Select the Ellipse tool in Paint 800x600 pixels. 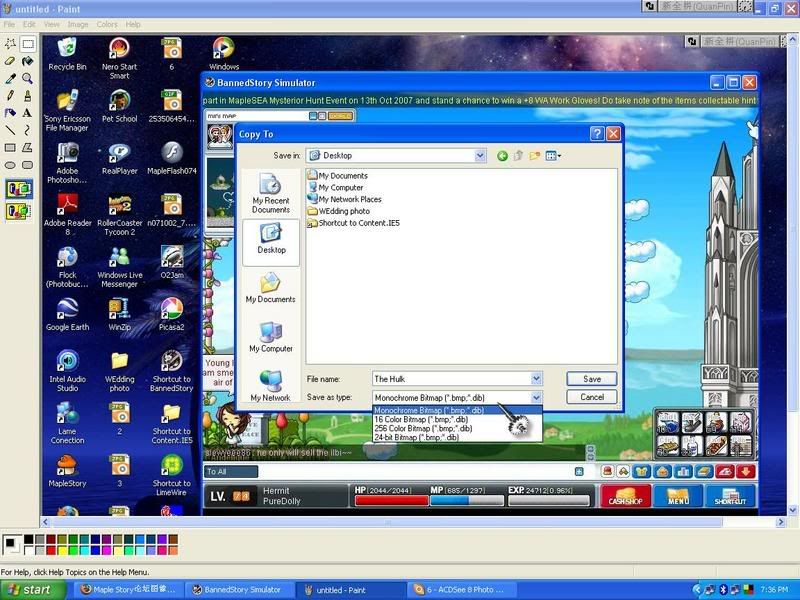(10, 165)
